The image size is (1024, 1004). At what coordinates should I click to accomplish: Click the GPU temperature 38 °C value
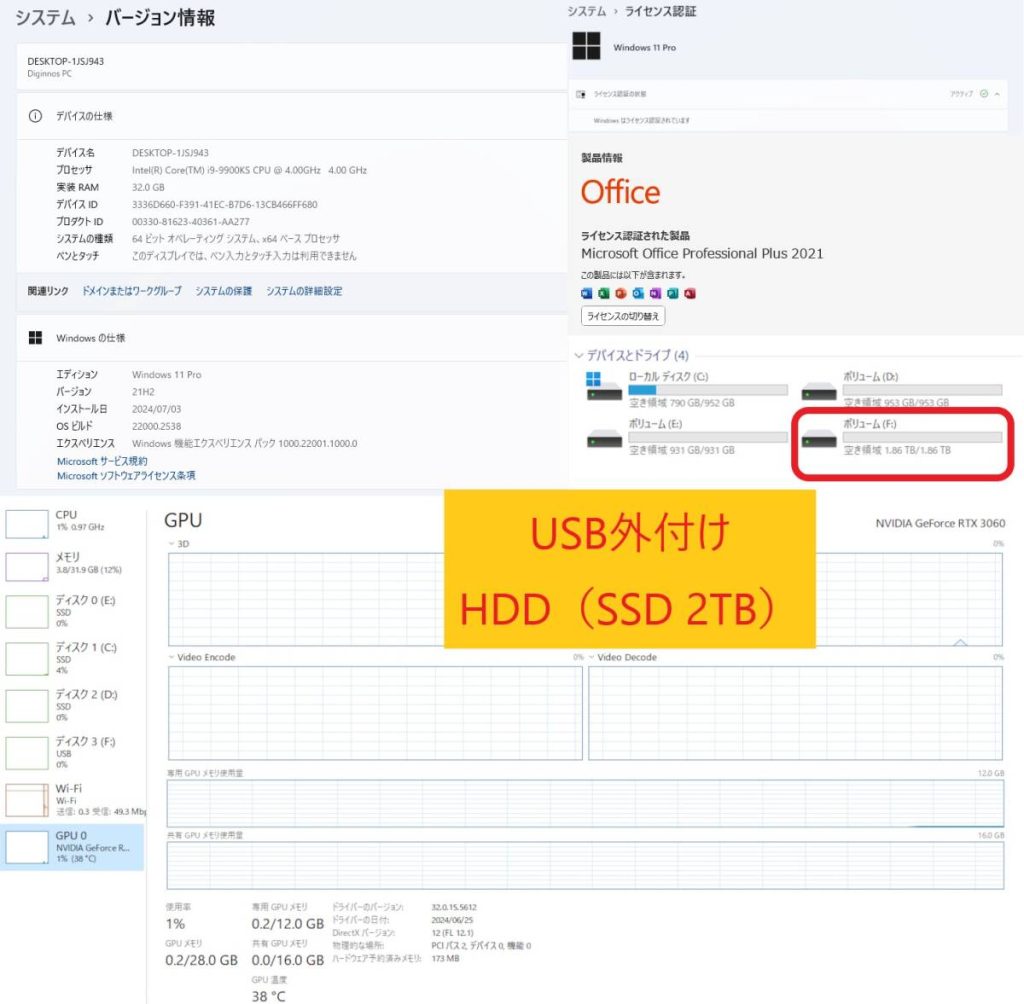268,996
